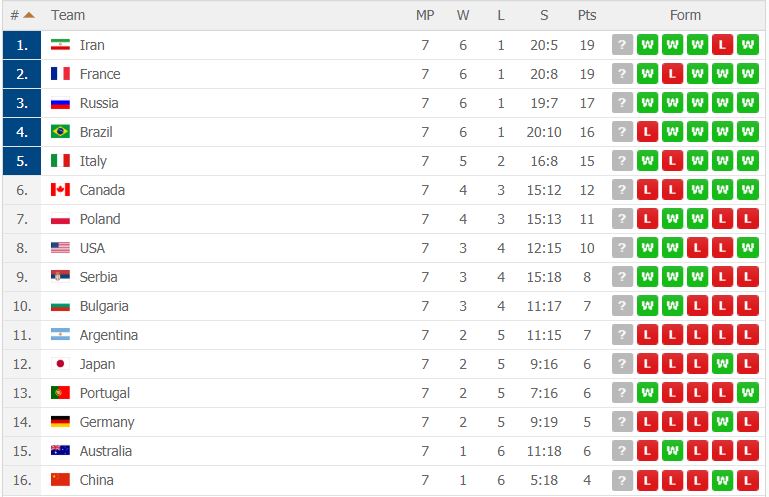
Task: Click Portugal's flag icon
Action: pos(60,393)
